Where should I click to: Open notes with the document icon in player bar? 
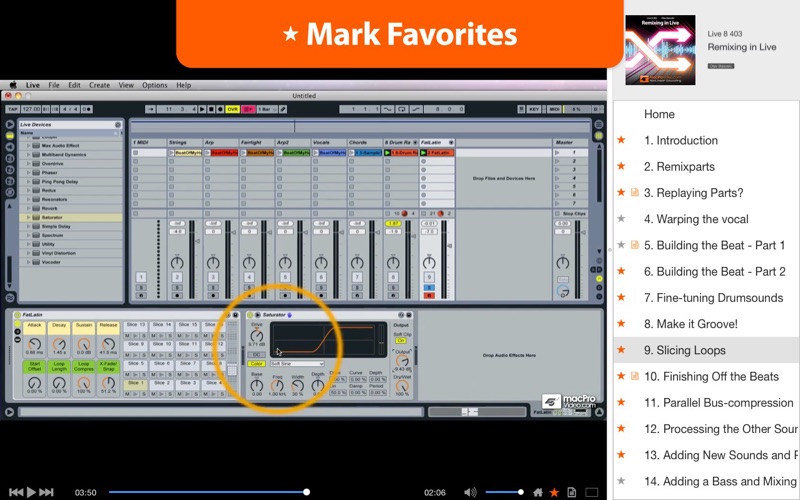571,492
